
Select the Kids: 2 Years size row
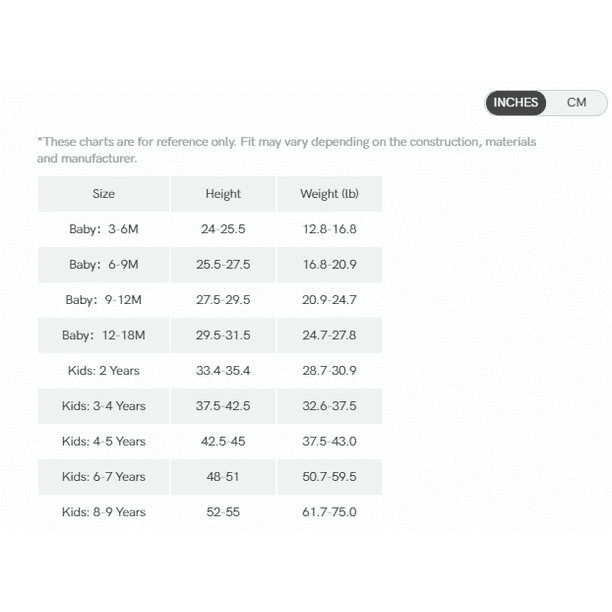(x=210, y=370)
